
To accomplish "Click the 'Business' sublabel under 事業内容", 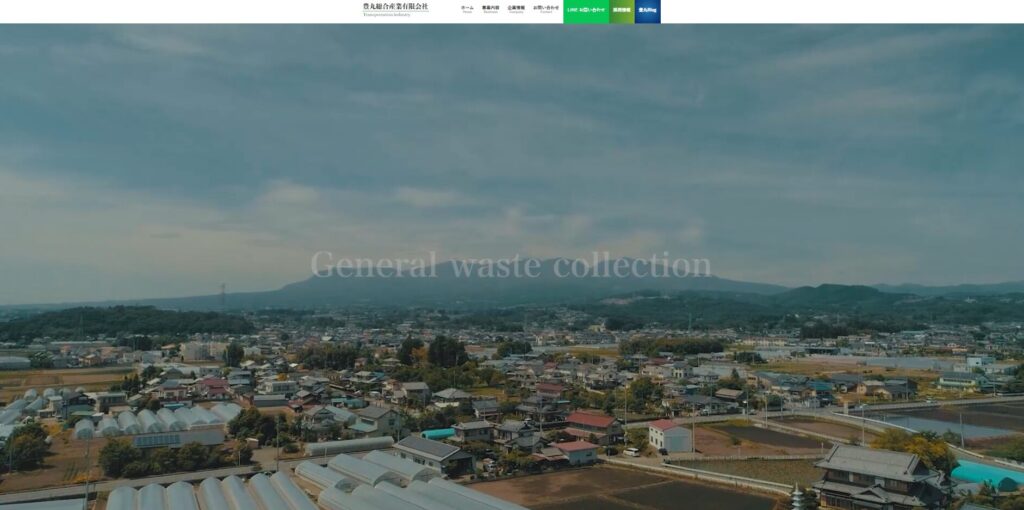I will pos(490,13).
